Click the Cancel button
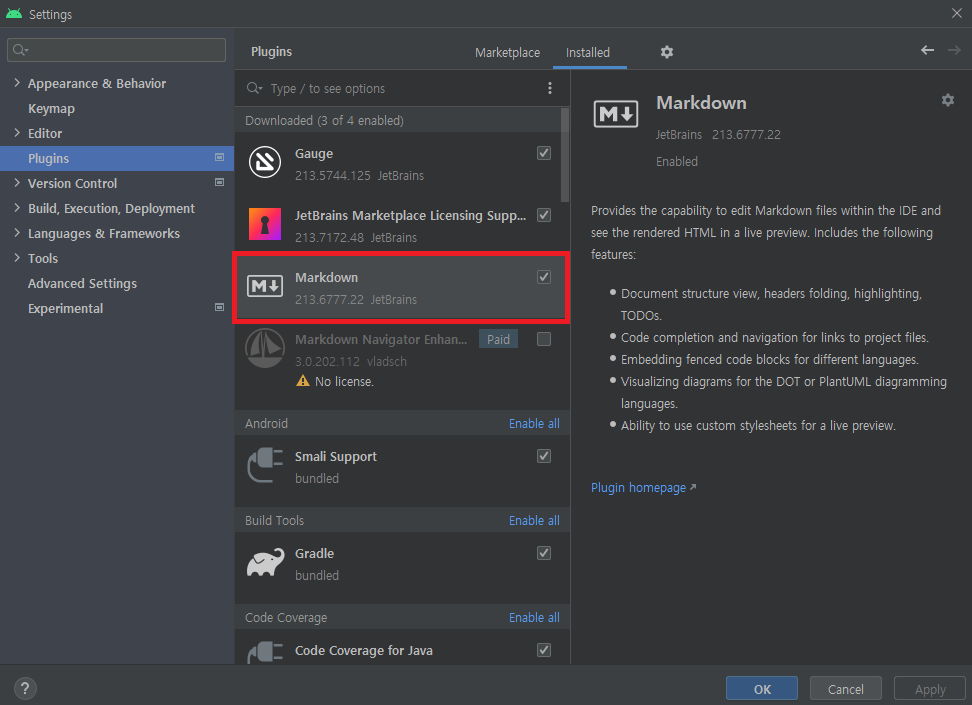Image resolution: width=972 pixels, height=705 pixels. point(846,689)
